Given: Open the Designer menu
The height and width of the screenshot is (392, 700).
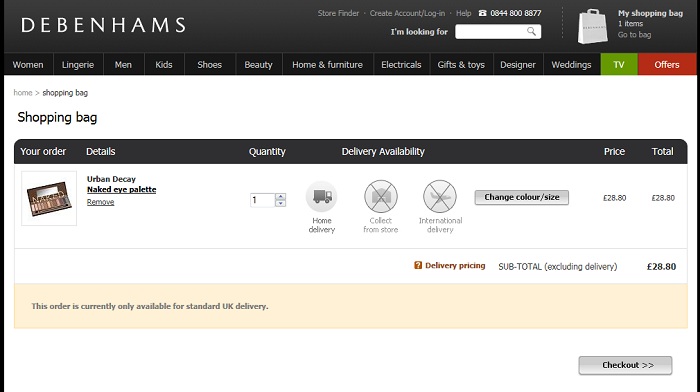Looking at the screenshot, I should click(x=518, y=65).
